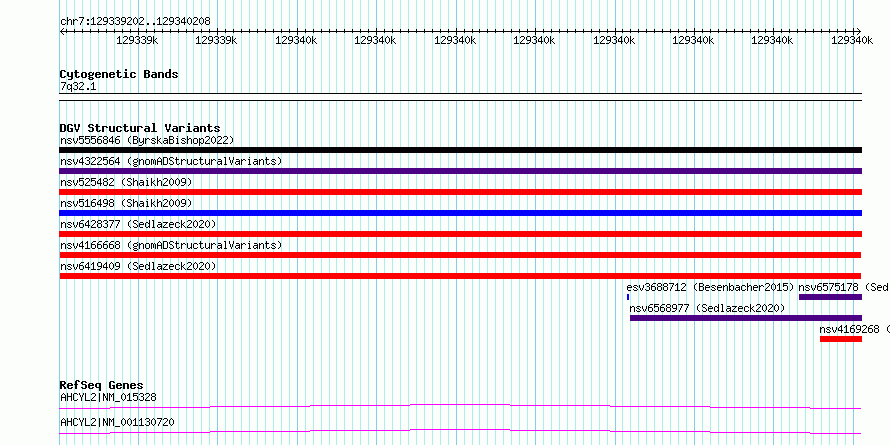Screen dimensions: 890x445
Task: Open the nsv6575178 label
Action: (844, 287)
